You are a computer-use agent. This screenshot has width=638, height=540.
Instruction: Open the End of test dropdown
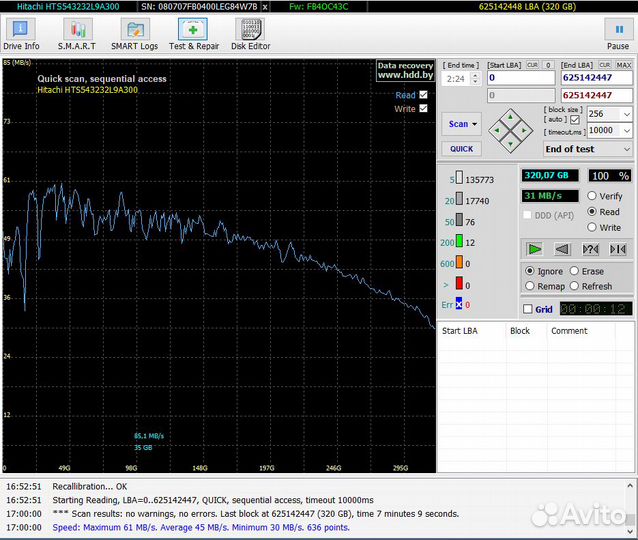(587, 149)
